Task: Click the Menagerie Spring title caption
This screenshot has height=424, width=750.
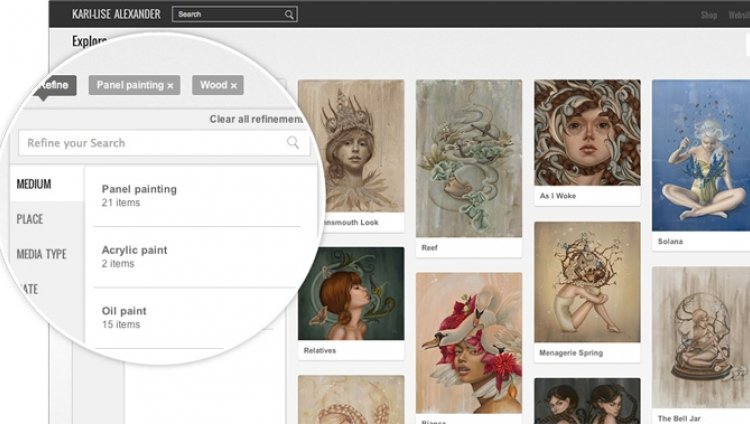Action: [571, 353]
